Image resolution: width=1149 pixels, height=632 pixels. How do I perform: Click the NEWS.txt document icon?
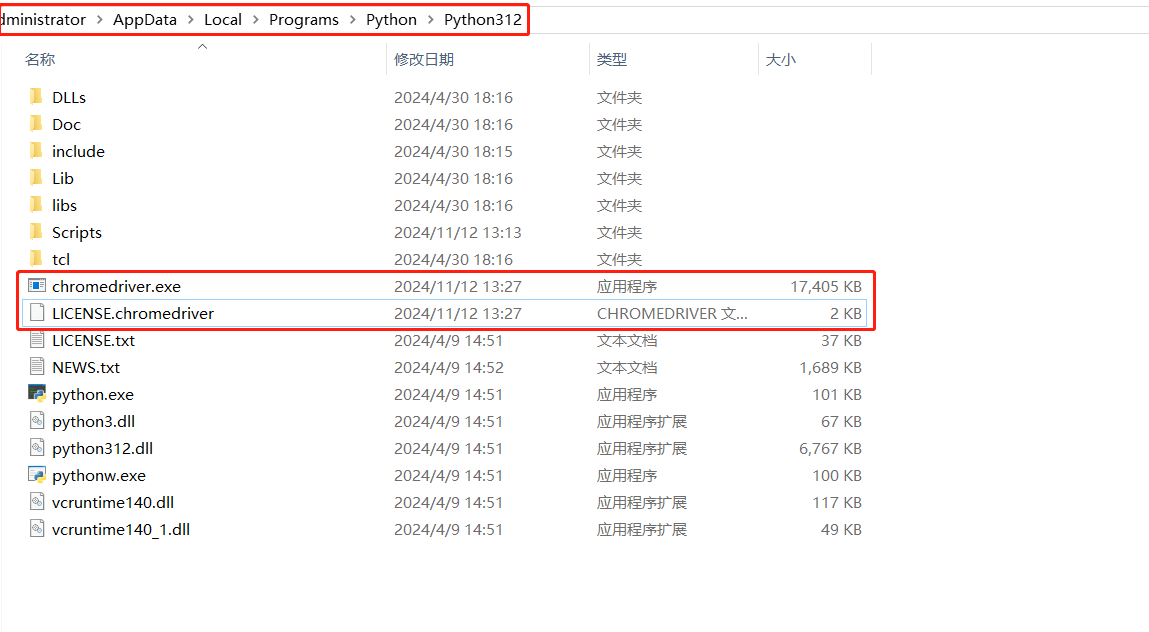pyautogui.click(x=37, y=367)
